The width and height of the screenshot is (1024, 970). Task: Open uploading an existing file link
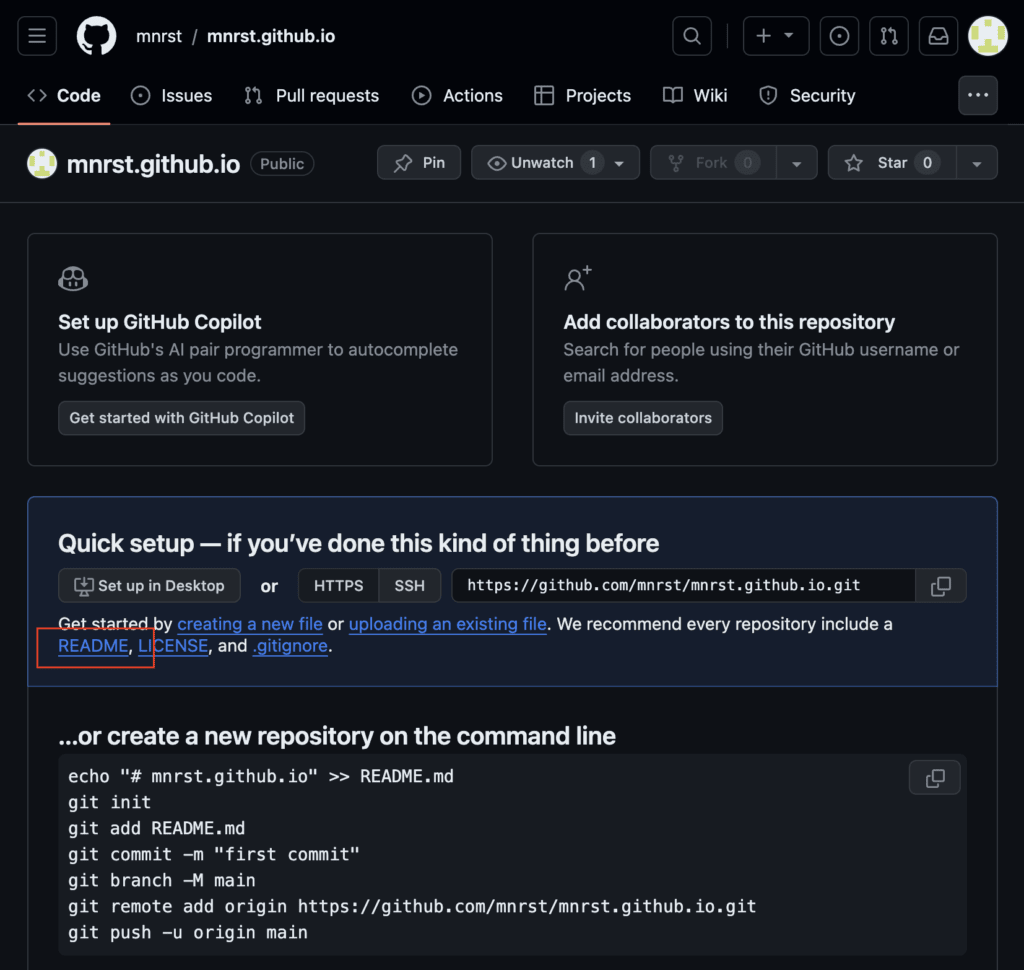[448, 624]
